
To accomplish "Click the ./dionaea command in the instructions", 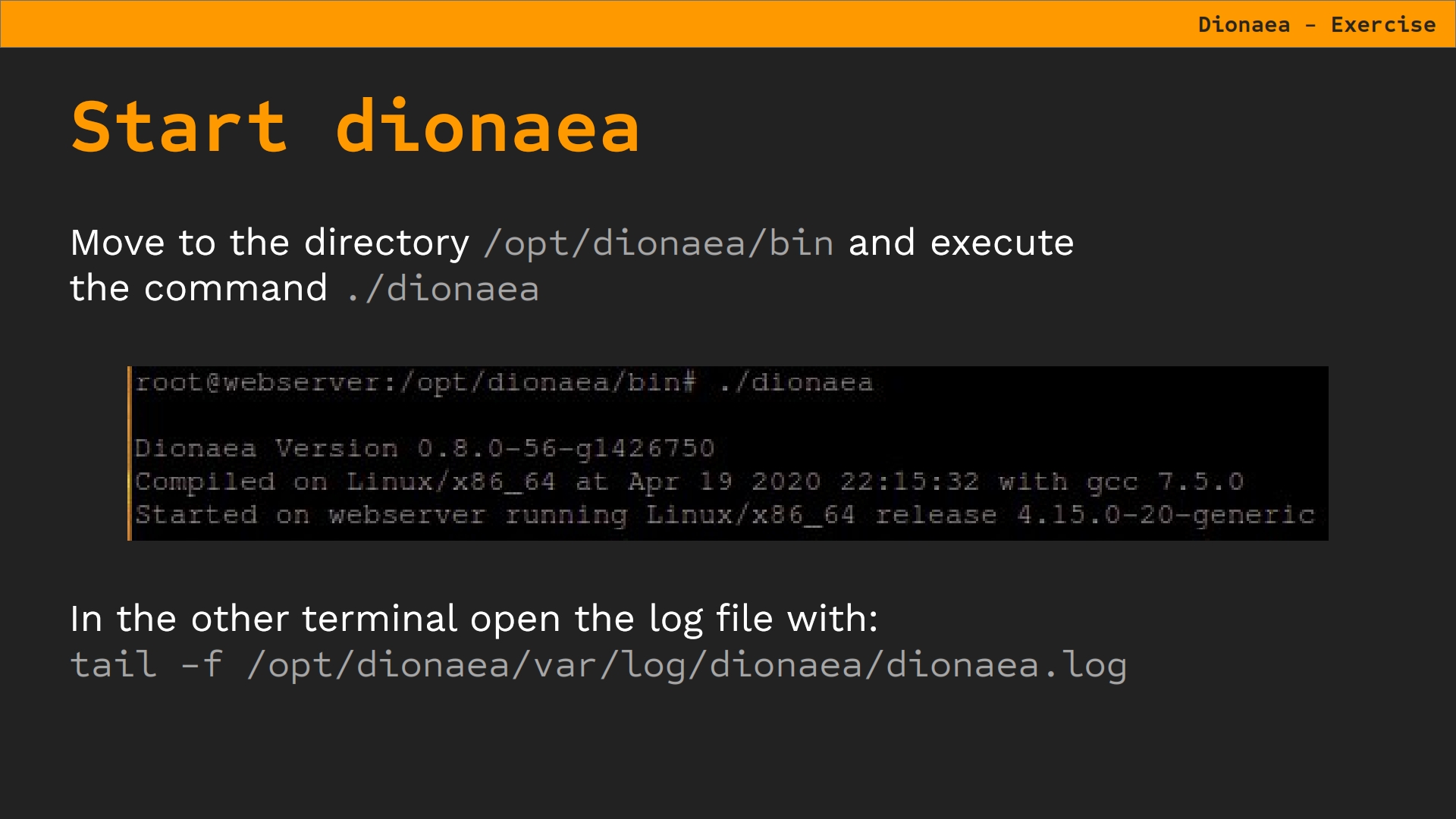I will [442, 289].
